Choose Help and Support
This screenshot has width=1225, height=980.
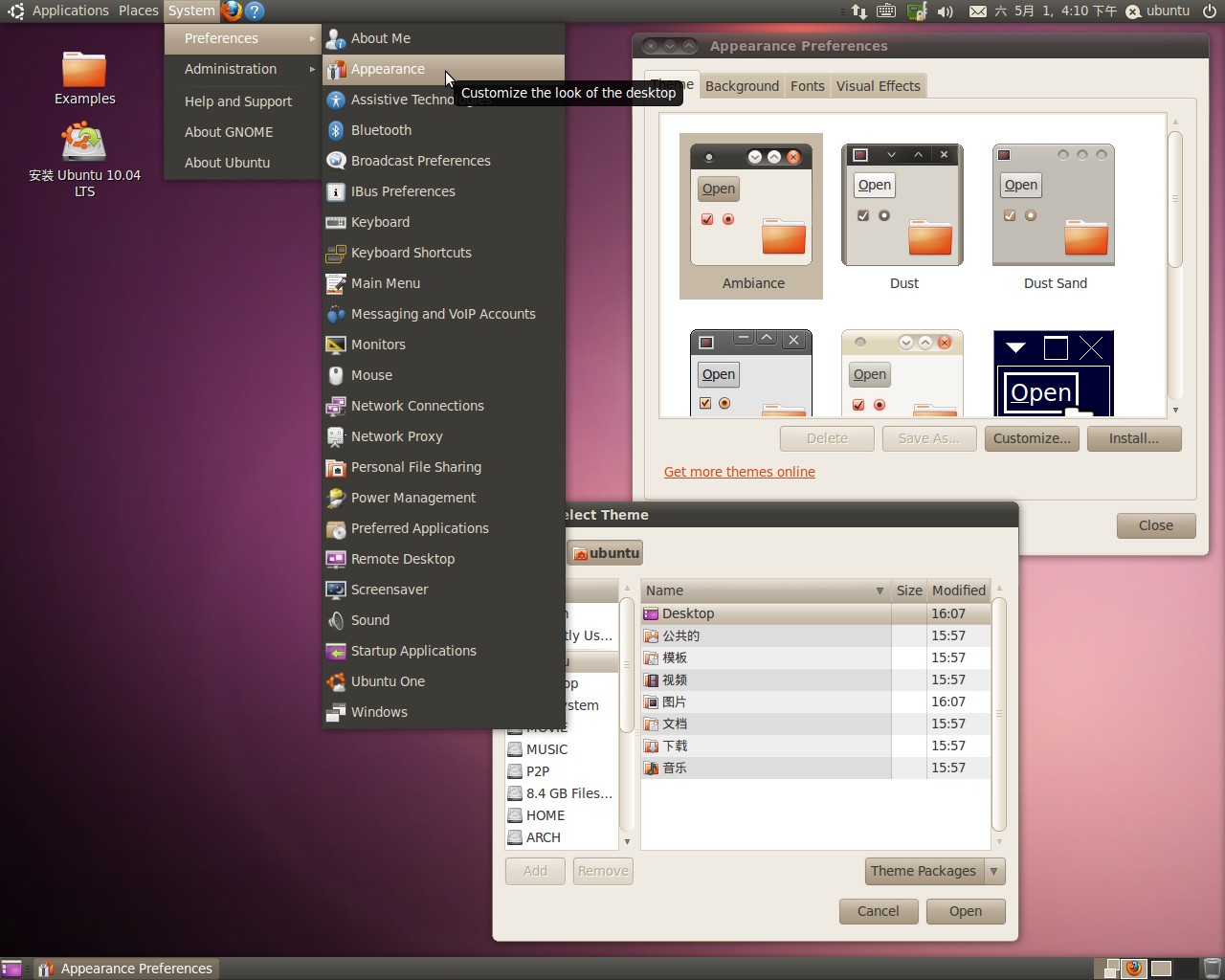(242, 101)
